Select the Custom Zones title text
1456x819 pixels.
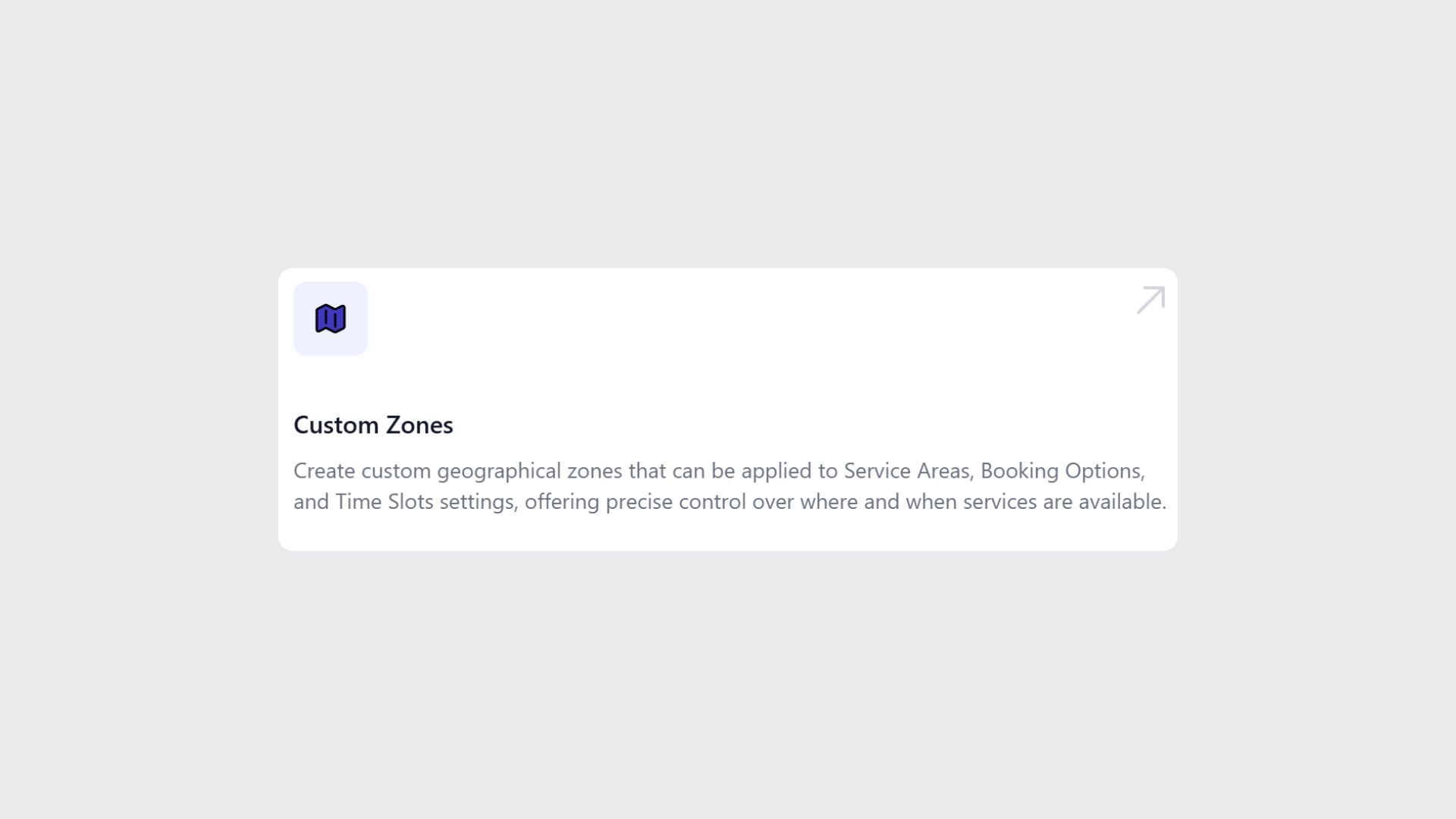[373, 425]
